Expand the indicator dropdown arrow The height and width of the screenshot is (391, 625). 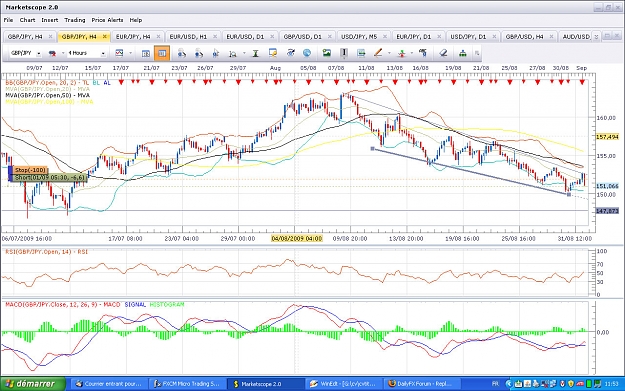pyautogui.click(x=411, y=53)
